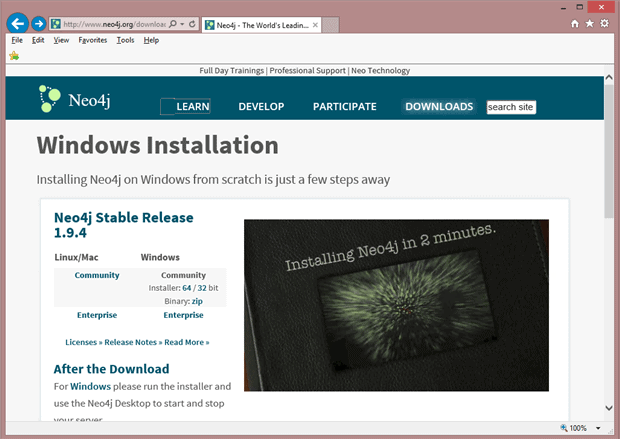Viewport: 620px width, 439px height.
Task: Open the Tools menu
Action: pyautogui.click(x=125, y=40)
